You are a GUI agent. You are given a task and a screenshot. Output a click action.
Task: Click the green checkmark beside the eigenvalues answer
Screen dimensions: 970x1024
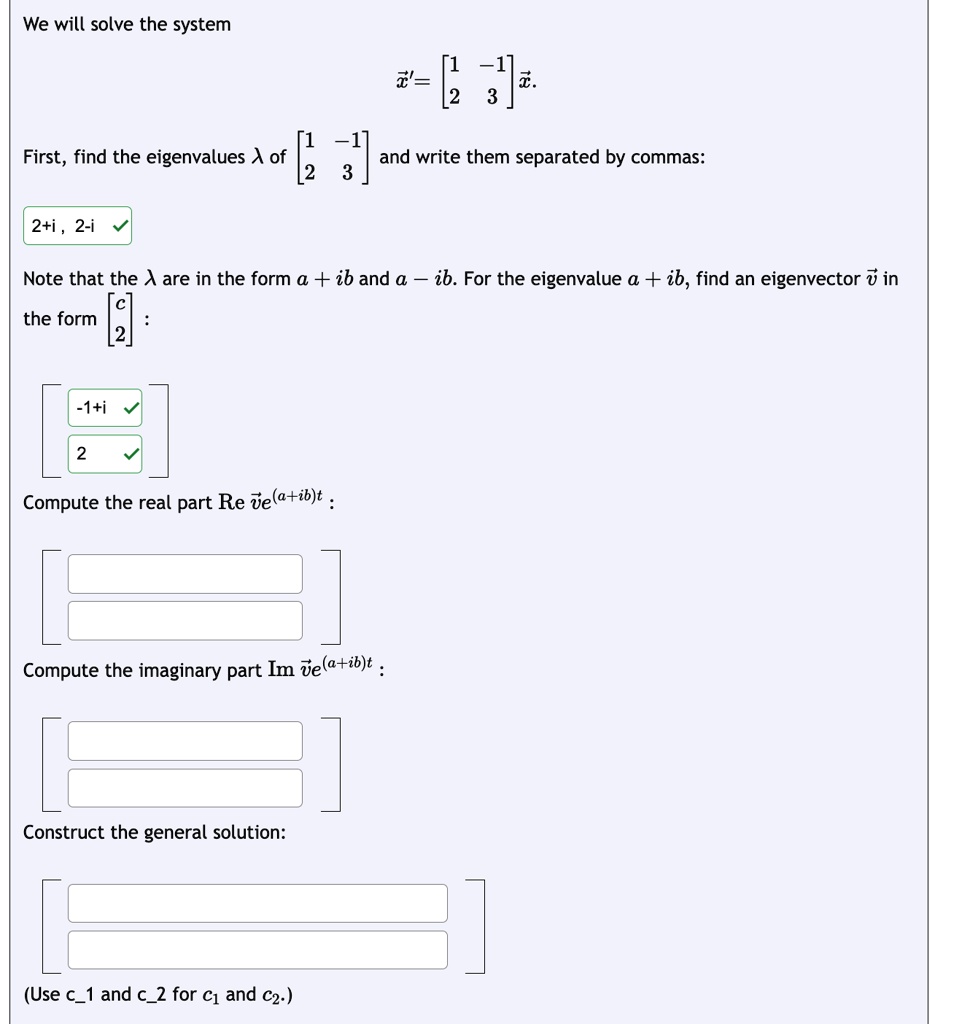120,227
